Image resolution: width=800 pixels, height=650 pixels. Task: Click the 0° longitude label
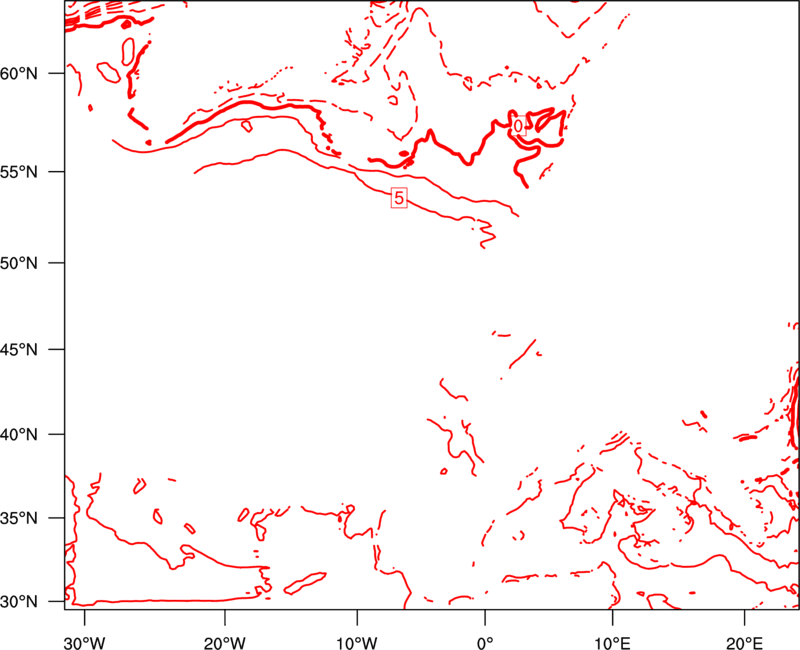[485, 643]
